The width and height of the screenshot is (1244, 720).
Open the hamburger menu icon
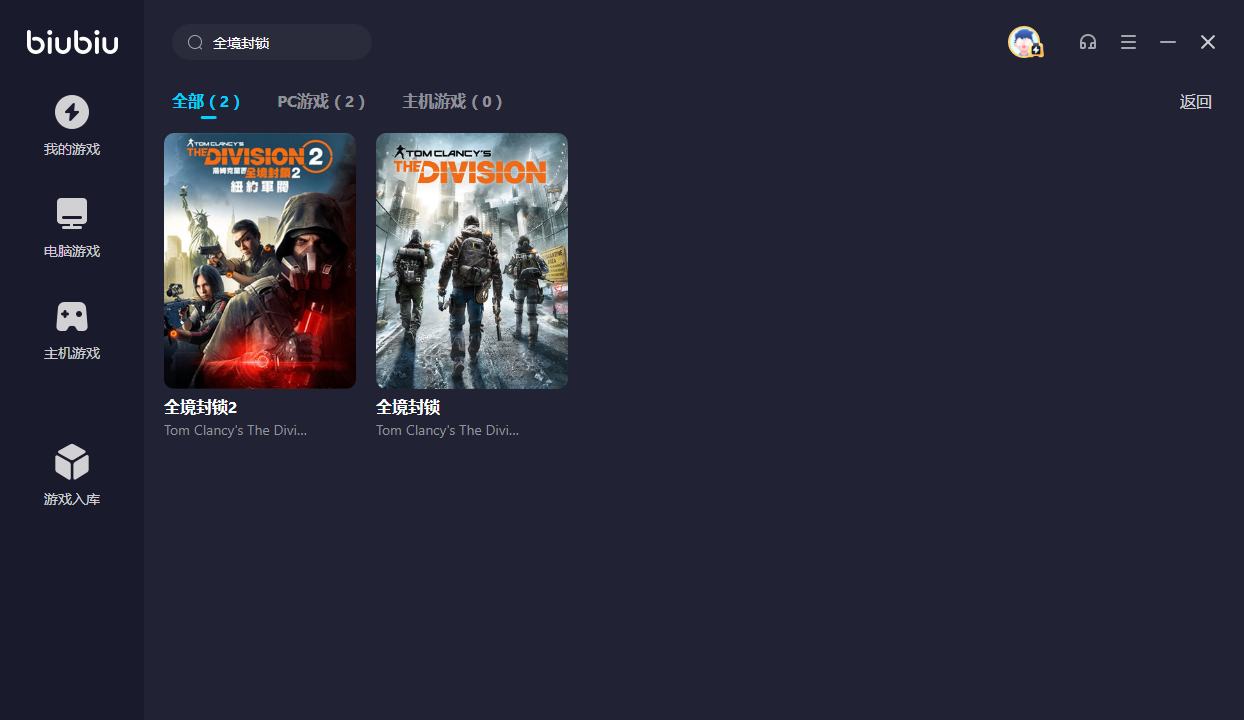(x=1128, y=42)
